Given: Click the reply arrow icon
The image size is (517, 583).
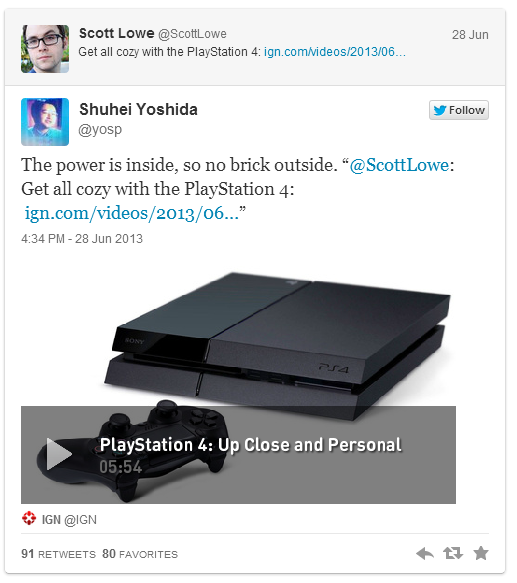Looking at the screenshot, I should (425, 553).
